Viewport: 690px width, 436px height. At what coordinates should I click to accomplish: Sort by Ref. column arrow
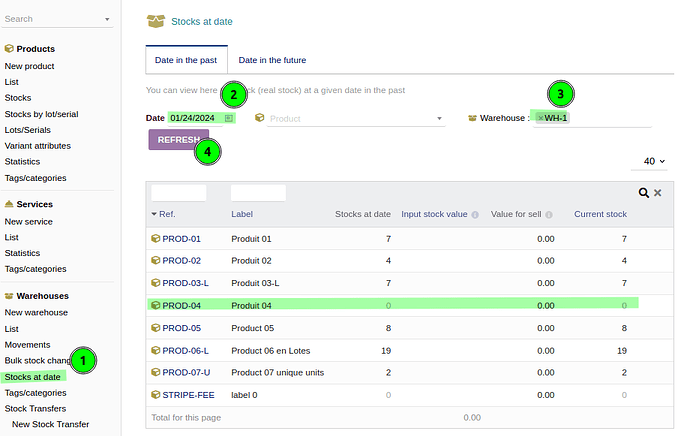point(154,214)
